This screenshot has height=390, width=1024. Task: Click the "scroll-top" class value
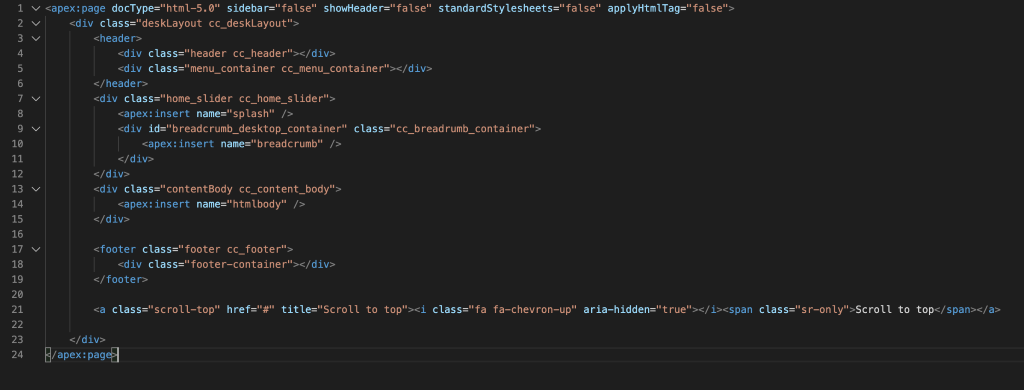click(184, 309)
